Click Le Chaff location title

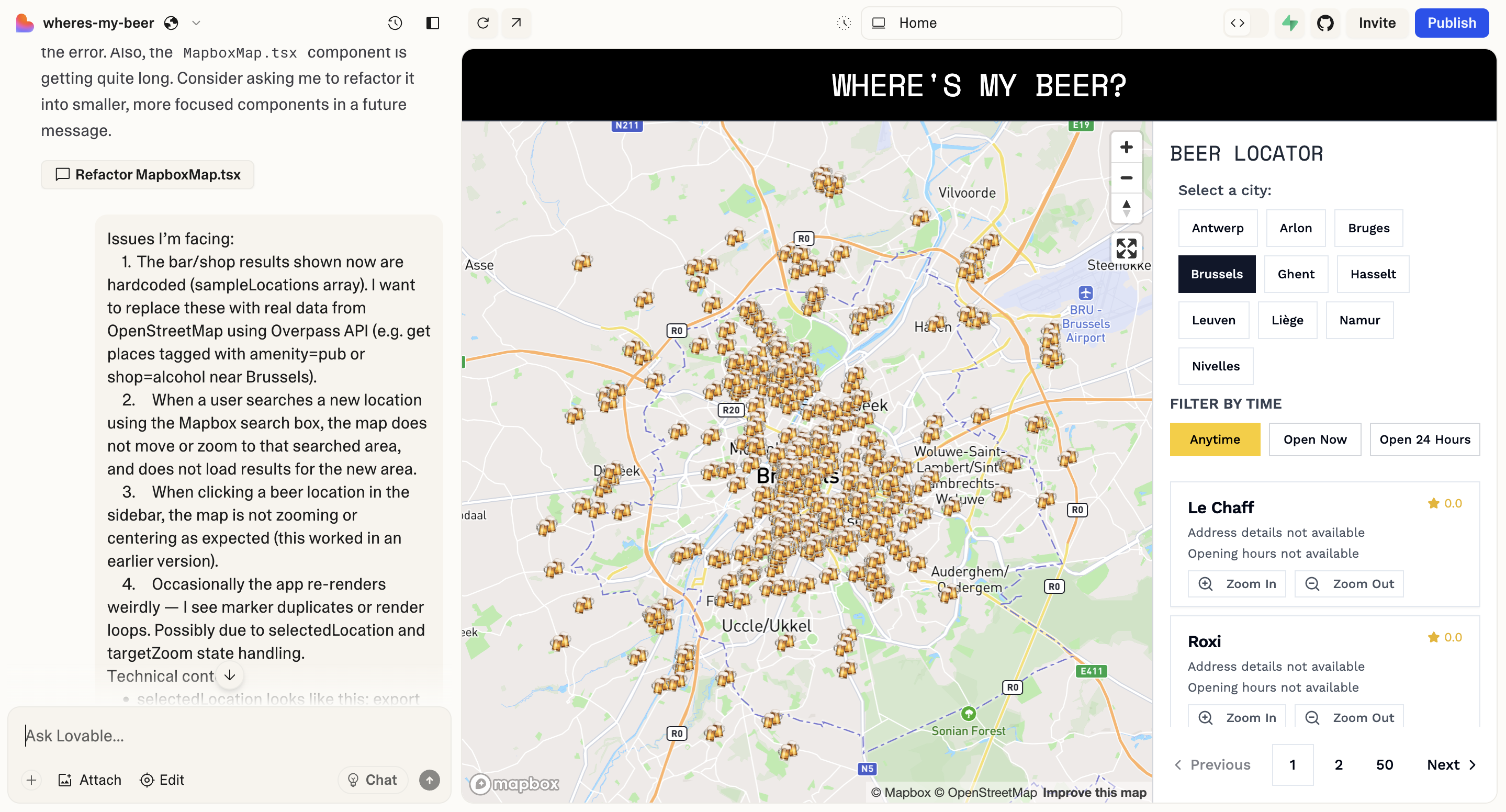coord(1221,508)
